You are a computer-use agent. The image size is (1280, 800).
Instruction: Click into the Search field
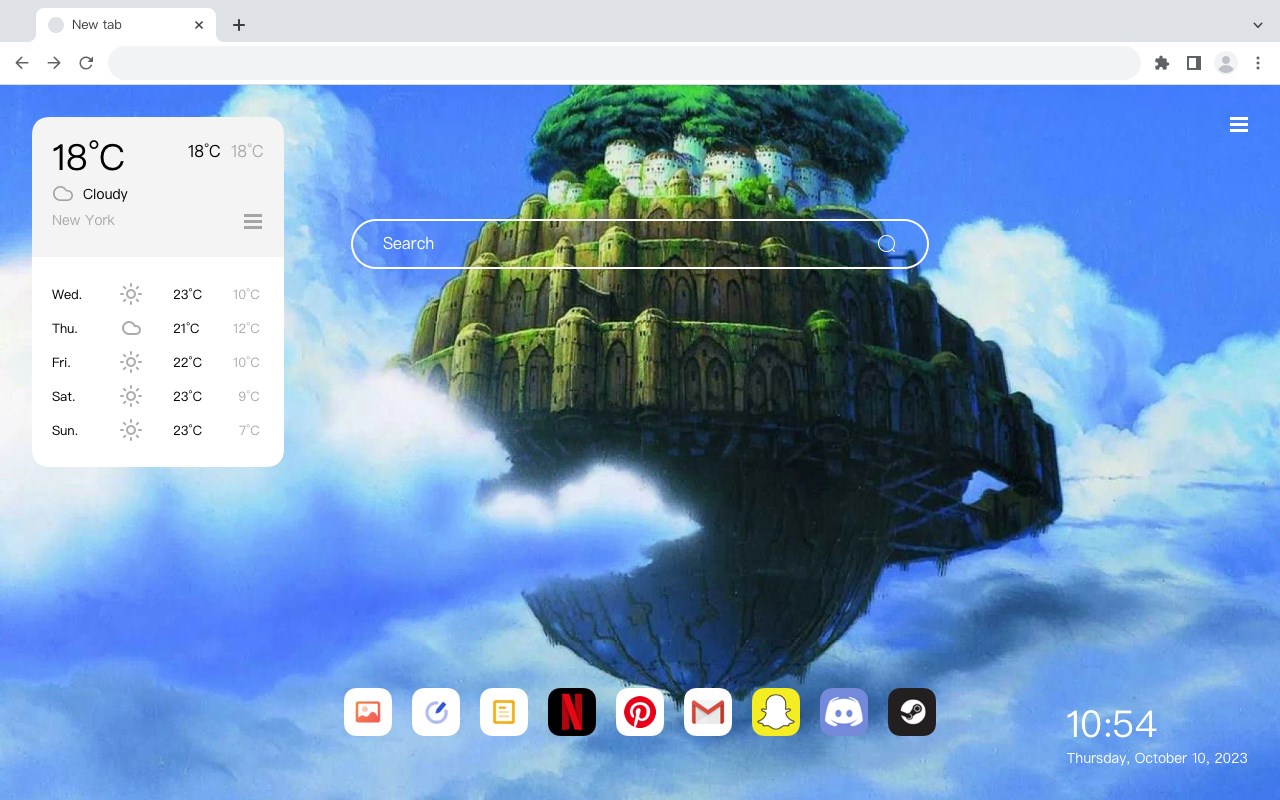[x=640, y=244]
